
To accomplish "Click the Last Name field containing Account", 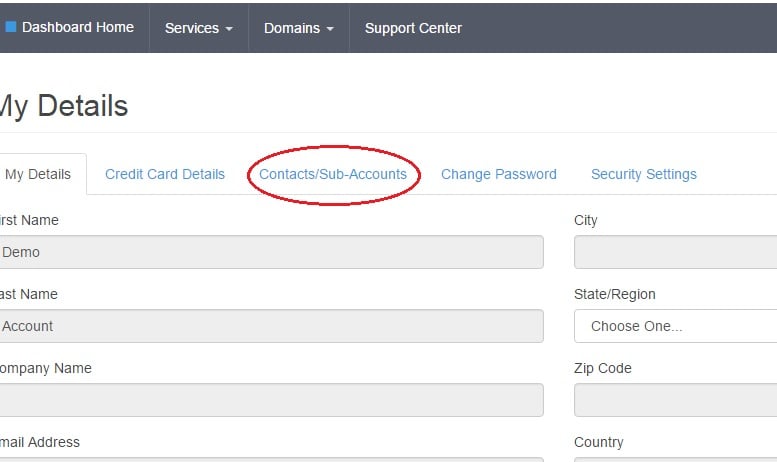I will point(271,326).
